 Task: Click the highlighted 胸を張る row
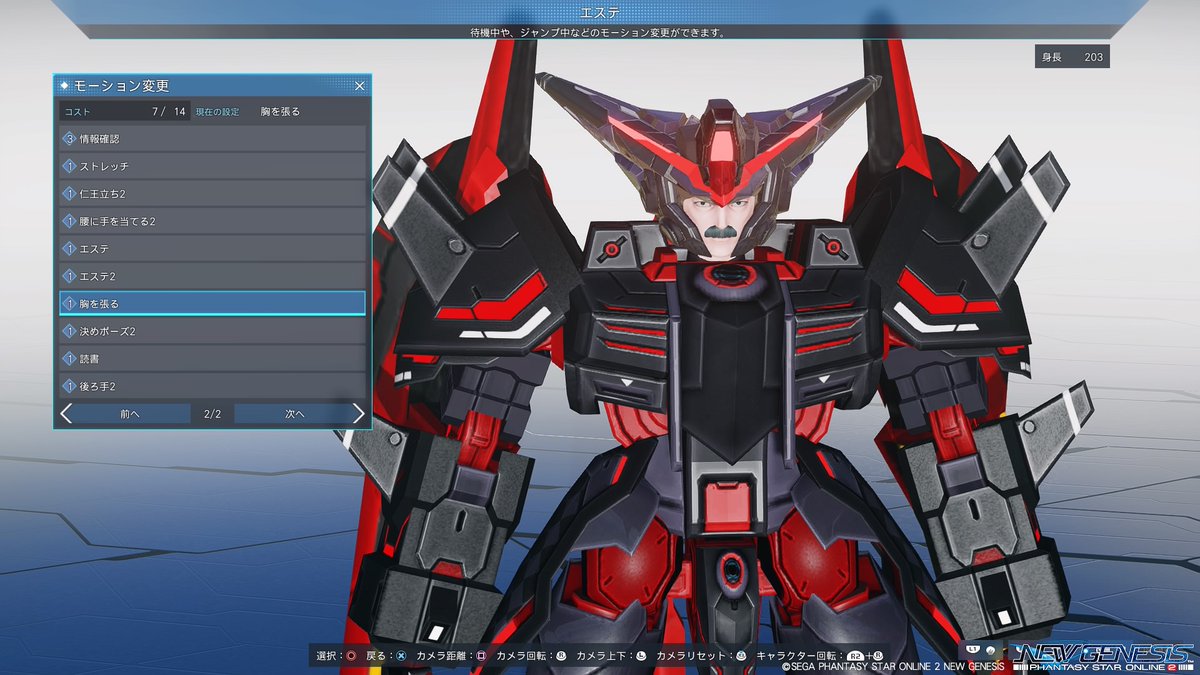[x=212, y=303]
